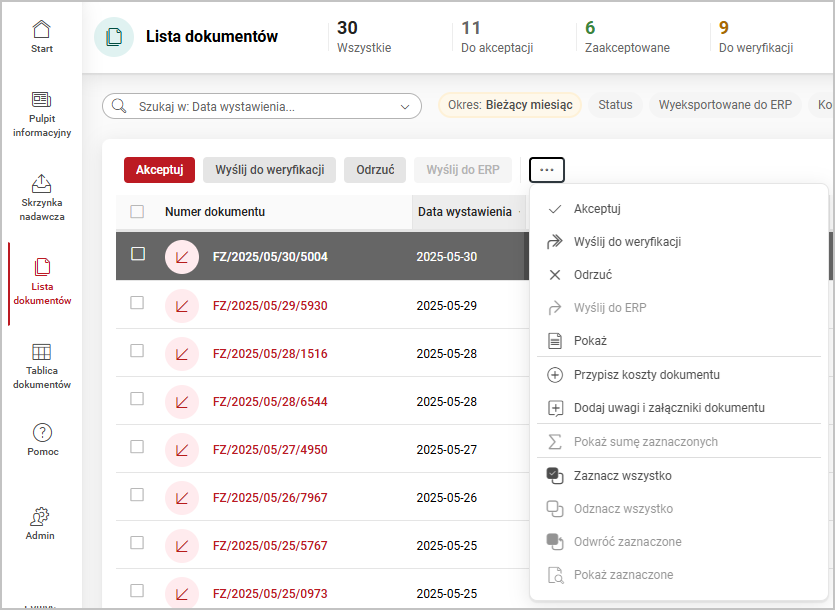The height and width of the screenshot is (610, 835).
Task: Expand the search field dropdown chevron
Action: [x=405, y=107]
